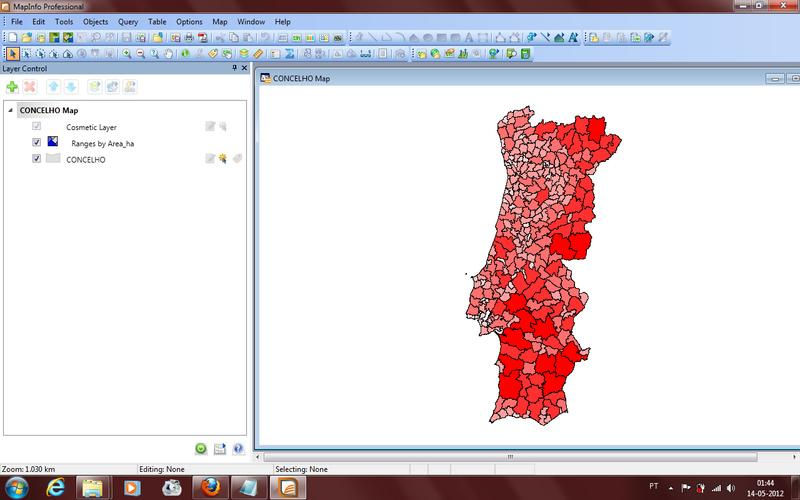Click the Show Legend icon
800x500 pixels.
coord(276,54)
